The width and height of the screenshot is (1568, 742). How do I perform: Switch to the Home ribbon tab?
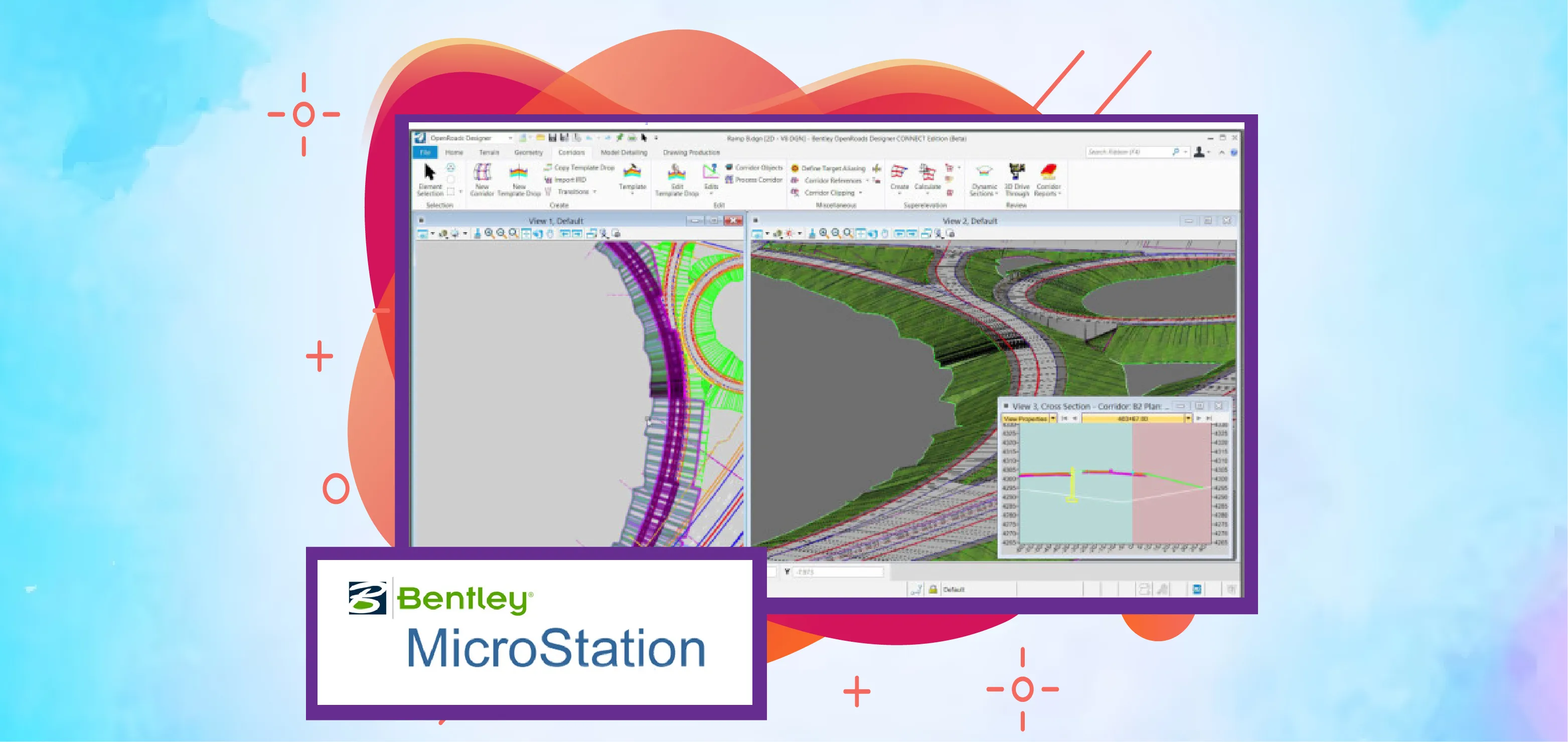click(x=453, y=152)
